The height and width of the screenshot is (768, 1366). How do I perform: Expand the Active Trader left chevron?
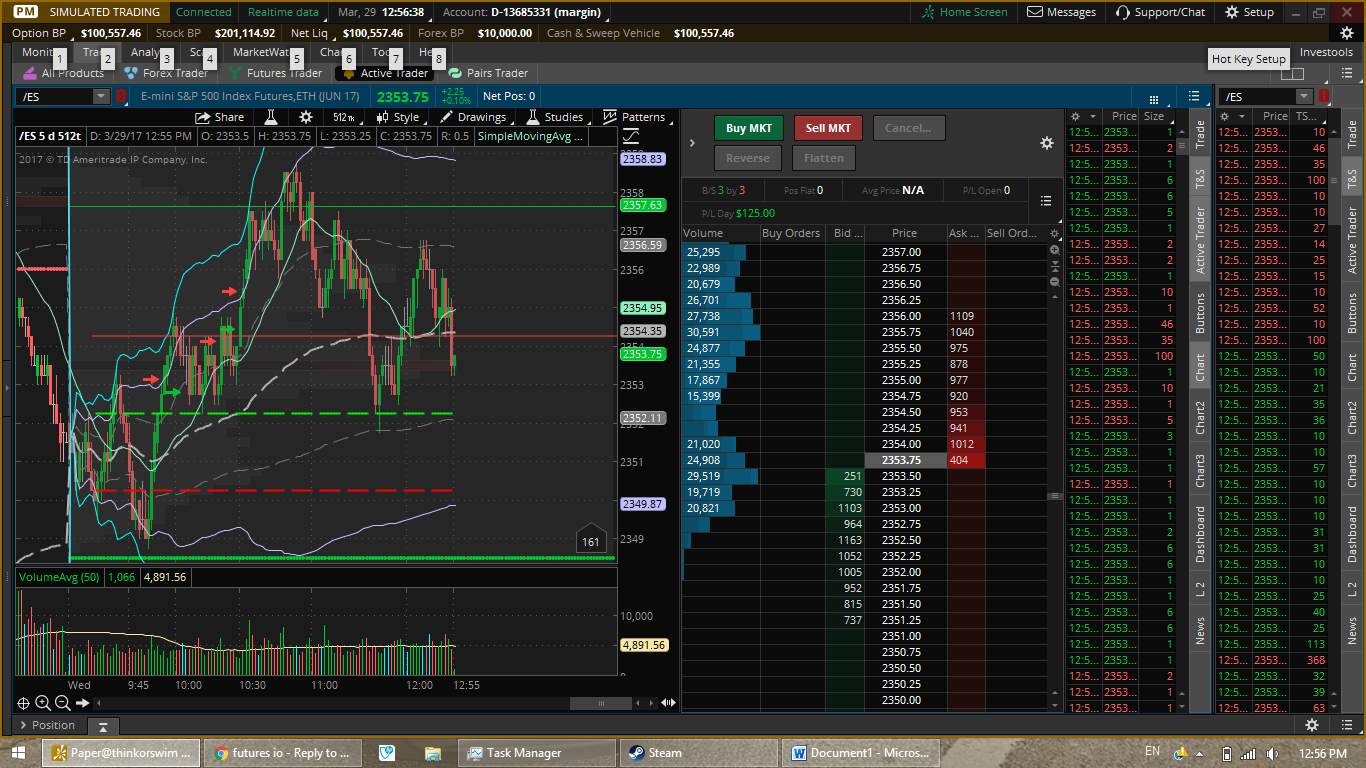pyautogui.click(x=692, y=143)
